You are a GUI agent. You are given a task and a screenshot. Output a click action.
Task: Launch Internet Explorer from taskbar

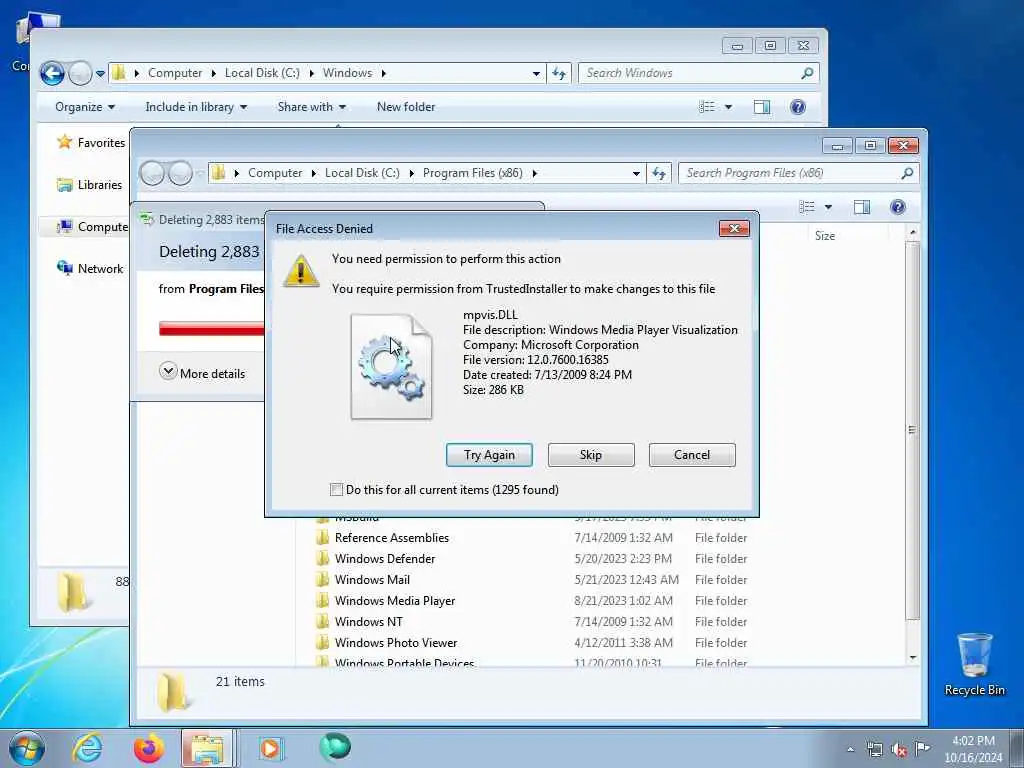coord(87,748)
